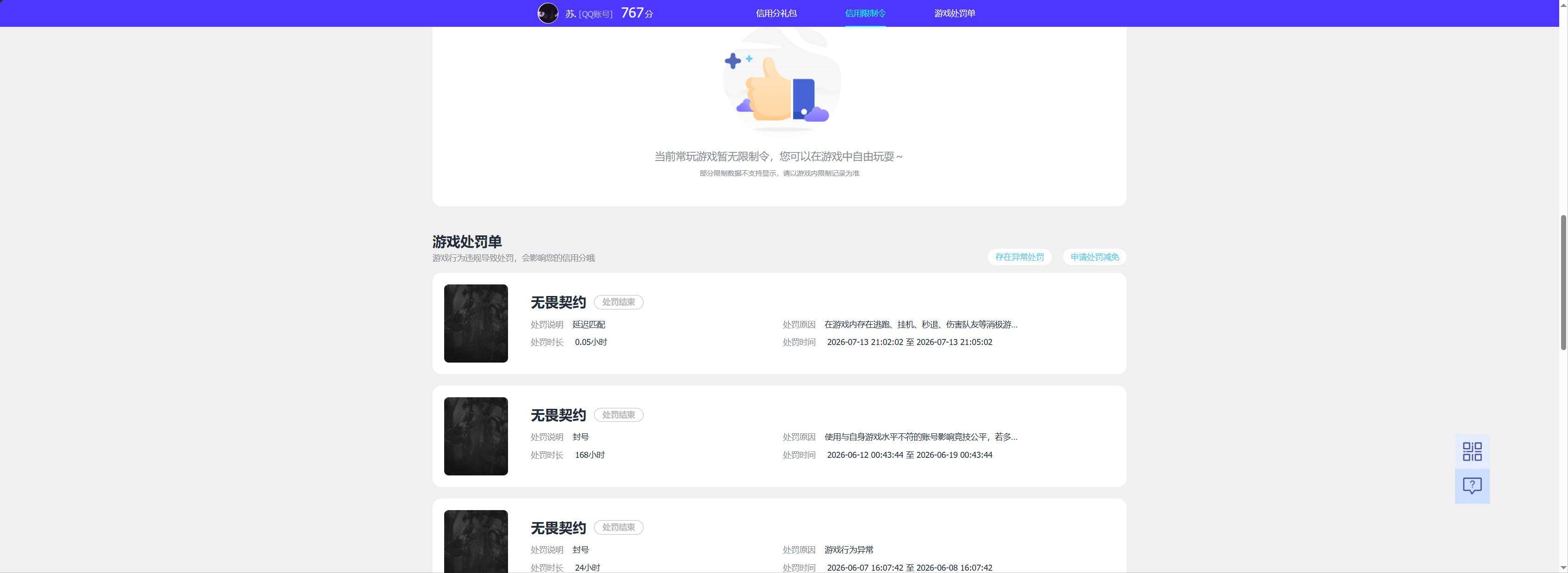This screenshot has width=1568, height=573.
Task: Click the 苏. [QQ账号] username
Action: pyautogui.click(x=589, y=14)
